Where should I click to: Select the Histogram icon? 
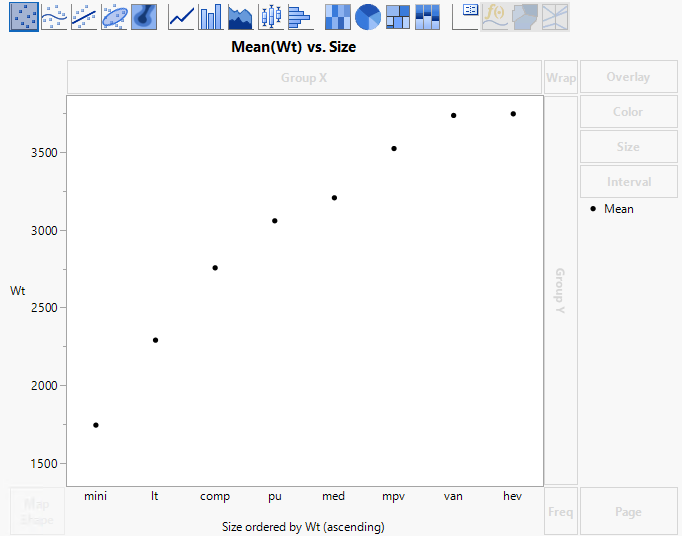click(x=301, y=17)
